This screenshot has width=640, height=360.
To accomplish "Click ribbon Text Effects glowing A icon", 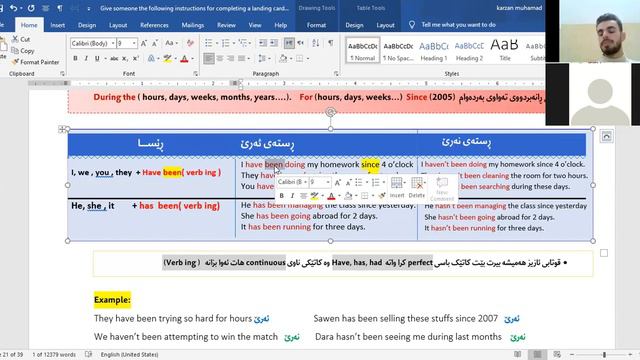I will tap(151, 59).
